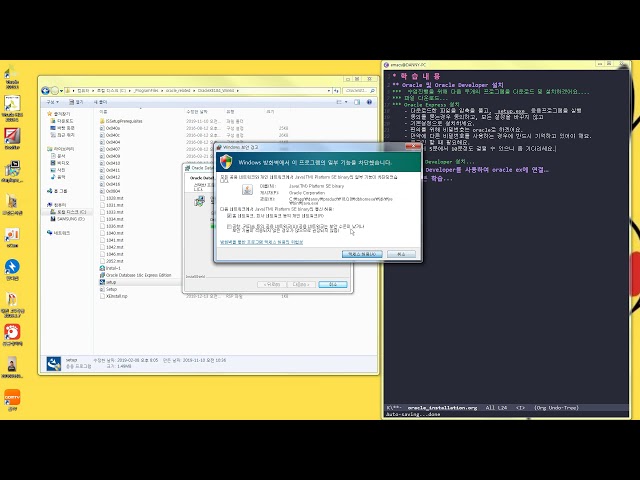Click the person photo desktop icon
Image resolution: width=640 pixels, height=480 pixels.
12,364
